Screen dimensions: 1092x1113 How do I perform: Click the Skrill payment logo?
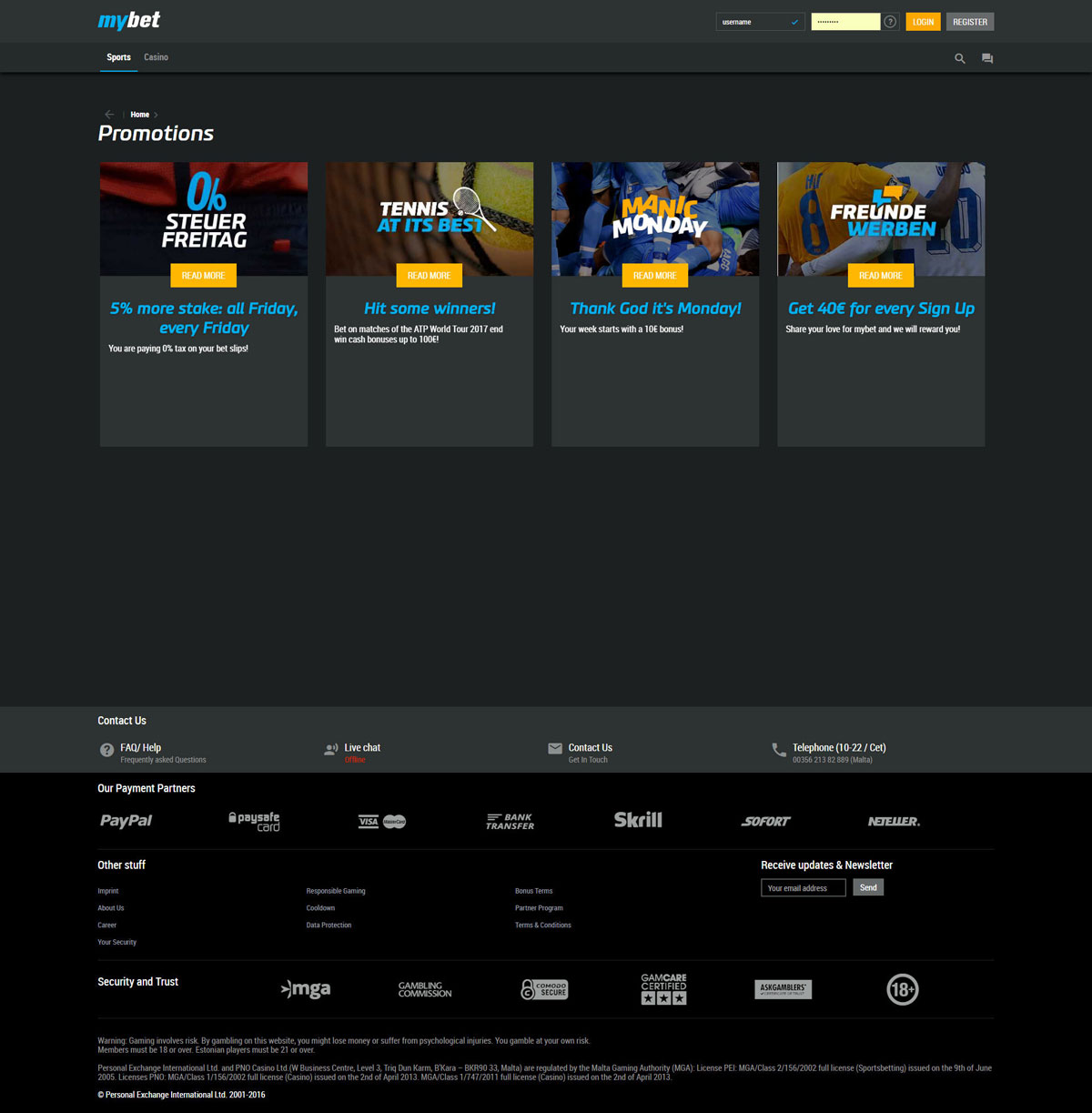point(638,820)
